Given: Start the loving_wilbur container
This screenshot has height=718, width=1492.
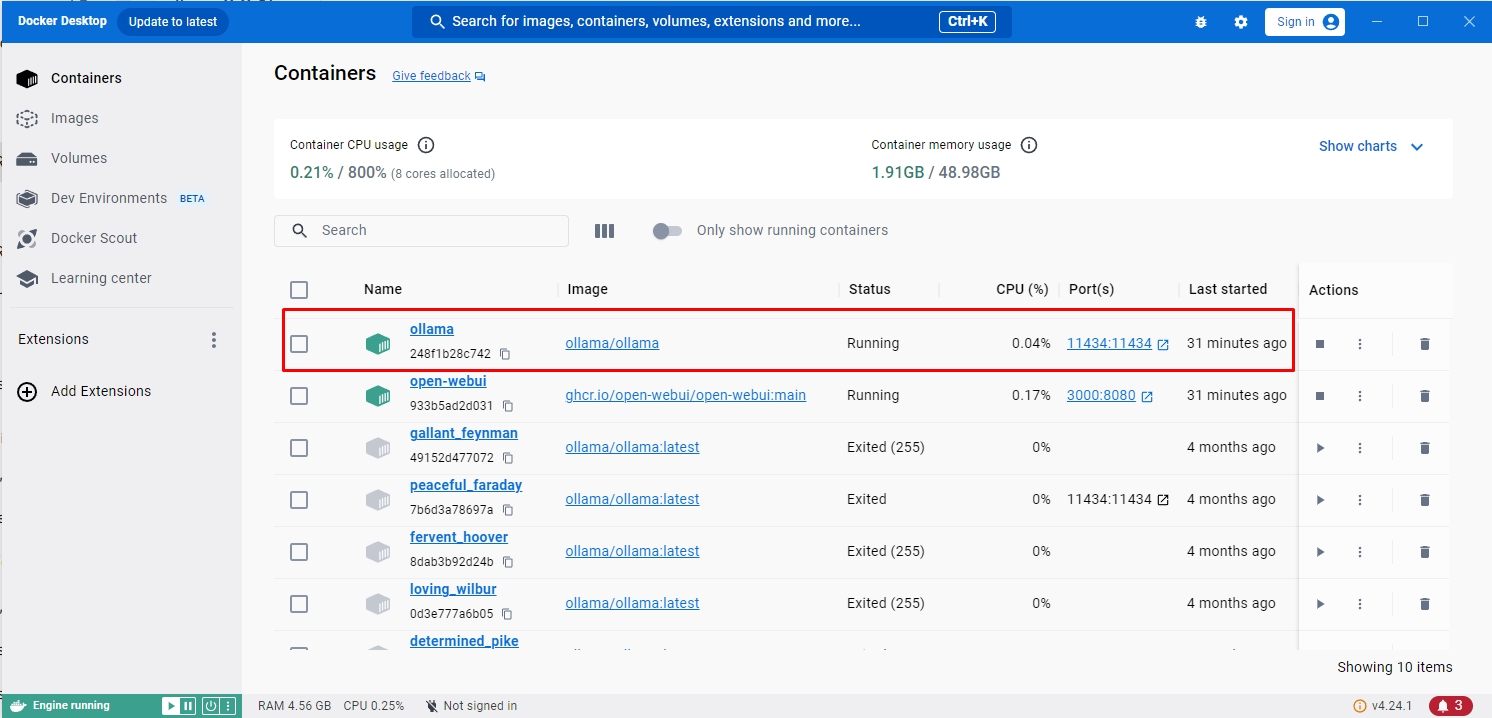Looking at the screenshot, I should (x=1320, y=604).
